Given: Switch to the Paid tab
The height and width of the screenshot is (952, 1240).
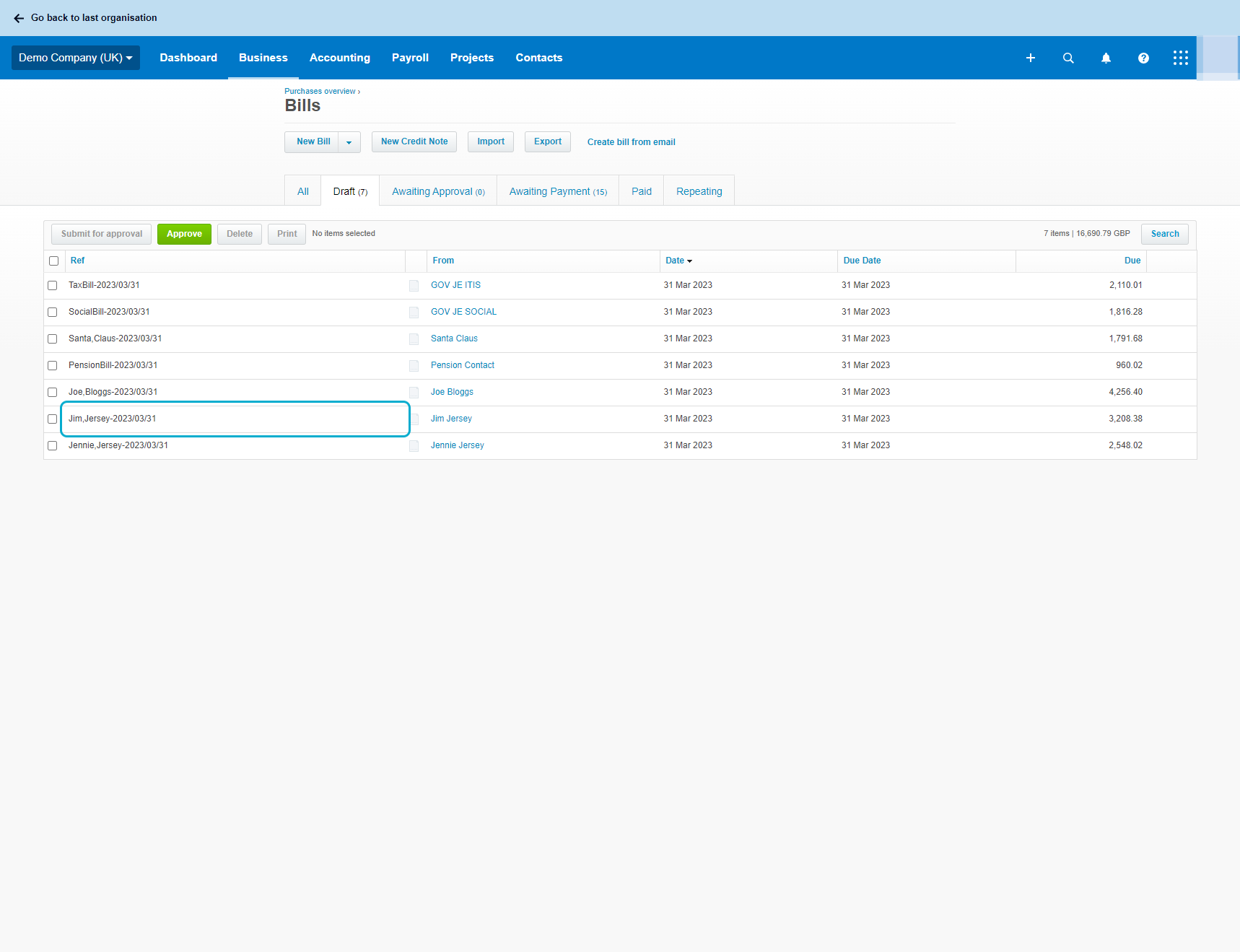Looking at the screenshot, I should [x=642, y=191].
